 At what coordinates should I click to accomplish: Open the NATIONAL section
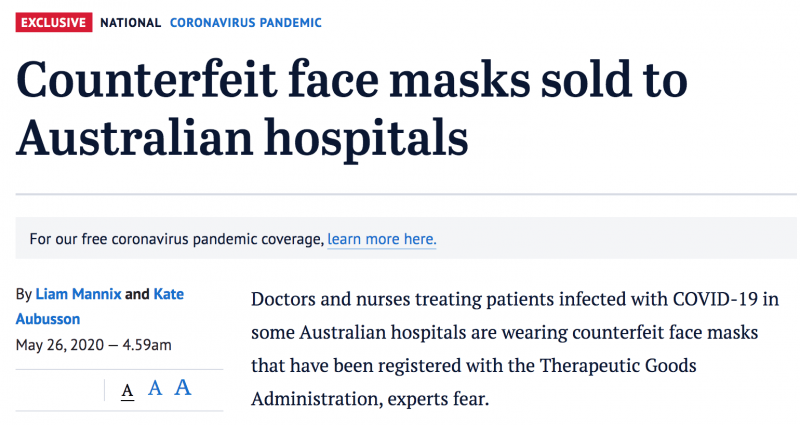131,23
